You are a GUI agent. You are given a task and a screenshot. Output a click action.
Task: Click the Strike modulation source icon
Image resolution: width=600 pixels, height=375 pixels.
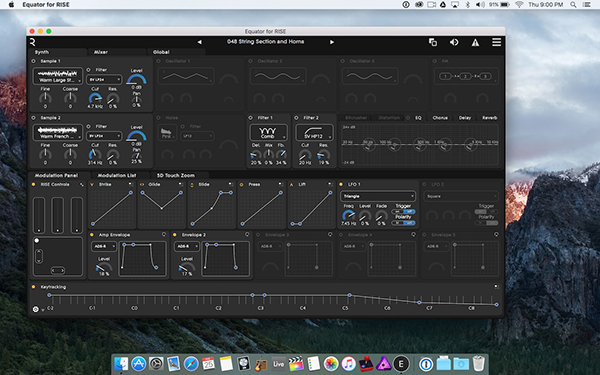92,184
